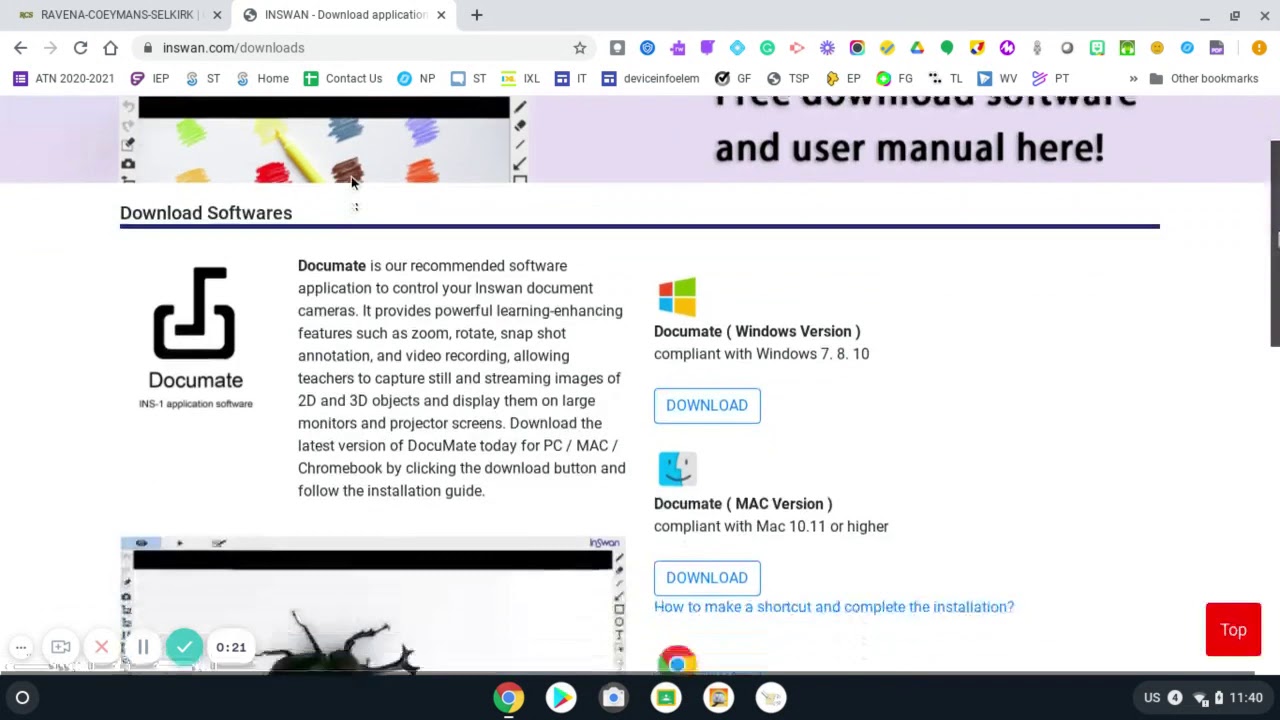Open the WV bookmark
The height and width of the screenshot is (720, 1280).
pos(997,78)
